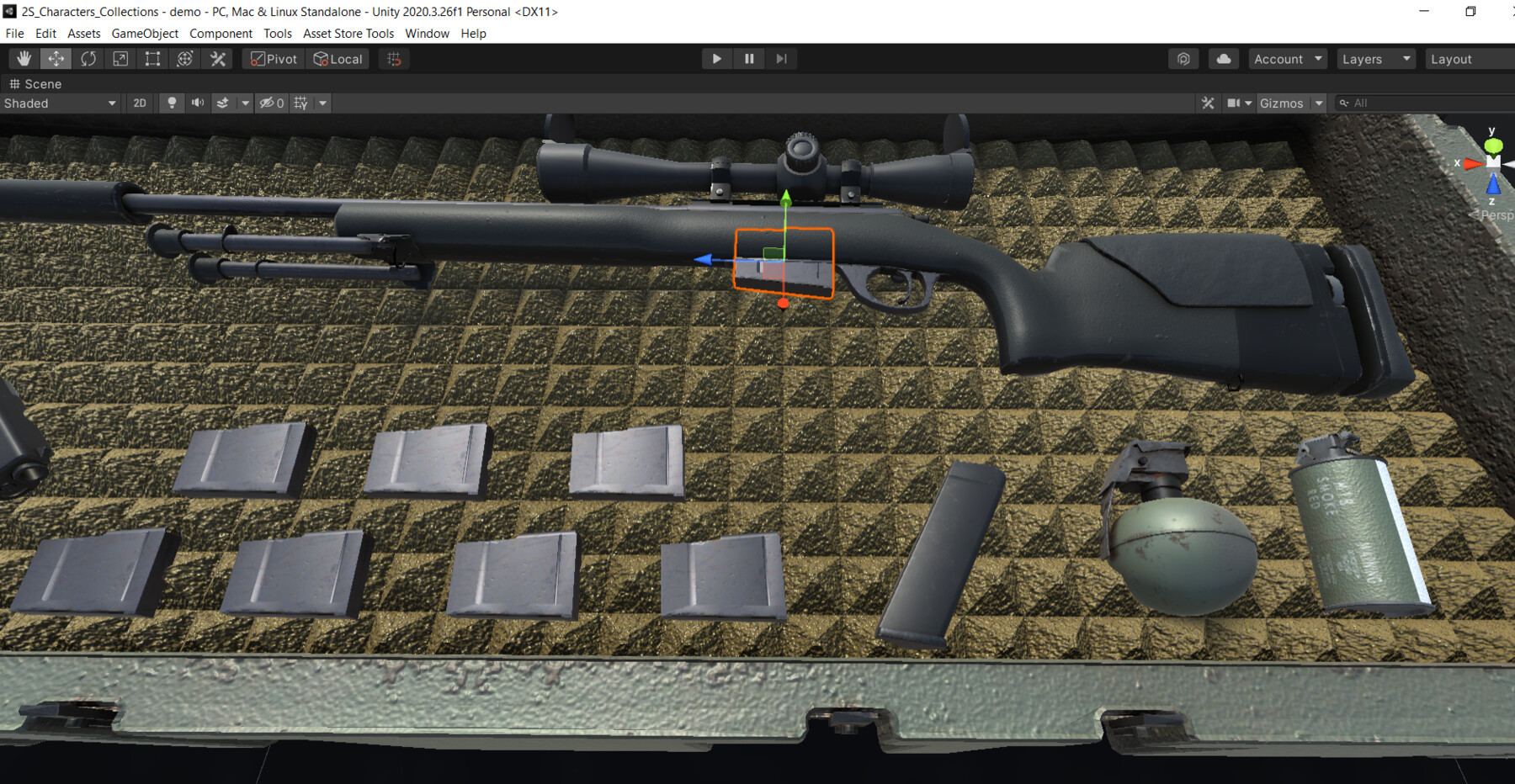
Task: Expand the grid settings dropdown arrow
Action: 322,103
